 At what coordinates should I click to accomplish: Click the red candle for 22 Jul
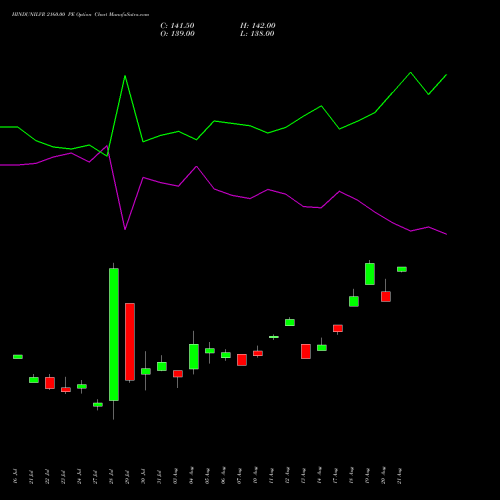(50, 383)
